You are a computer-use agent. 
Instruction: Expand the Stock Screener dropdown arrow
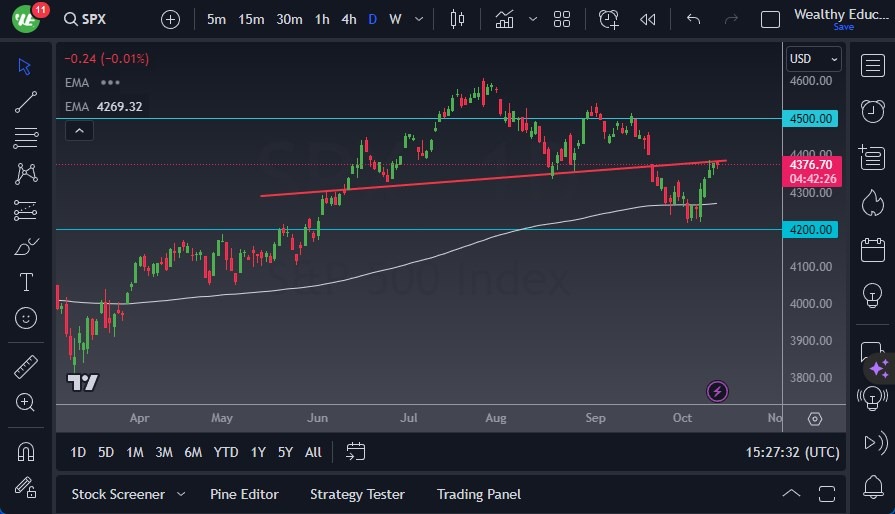(181, 494)
